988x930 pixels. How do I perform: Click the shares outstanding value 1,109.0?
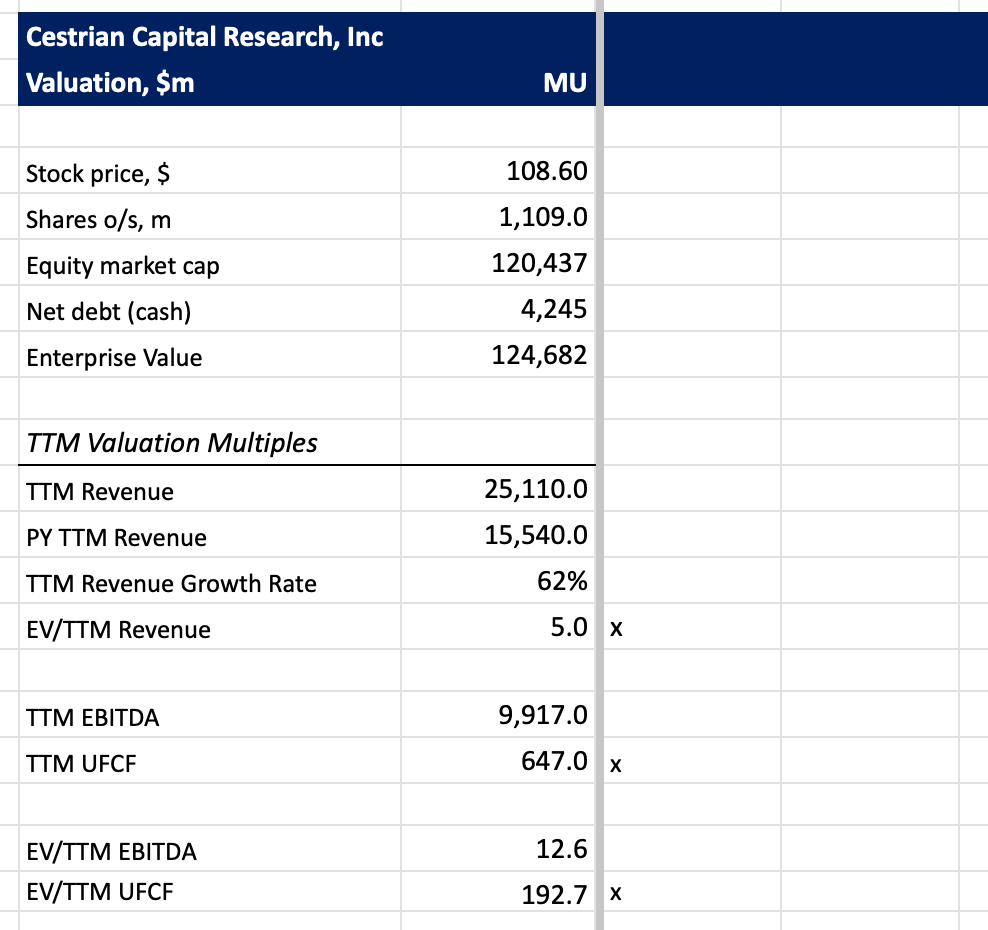(x=542, y=219)
